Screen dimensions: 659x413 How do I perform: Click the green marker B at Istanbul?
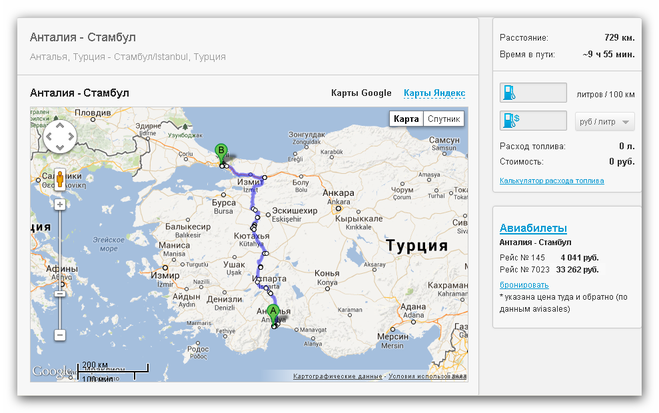pyautogui.click(x=221, y=153)
